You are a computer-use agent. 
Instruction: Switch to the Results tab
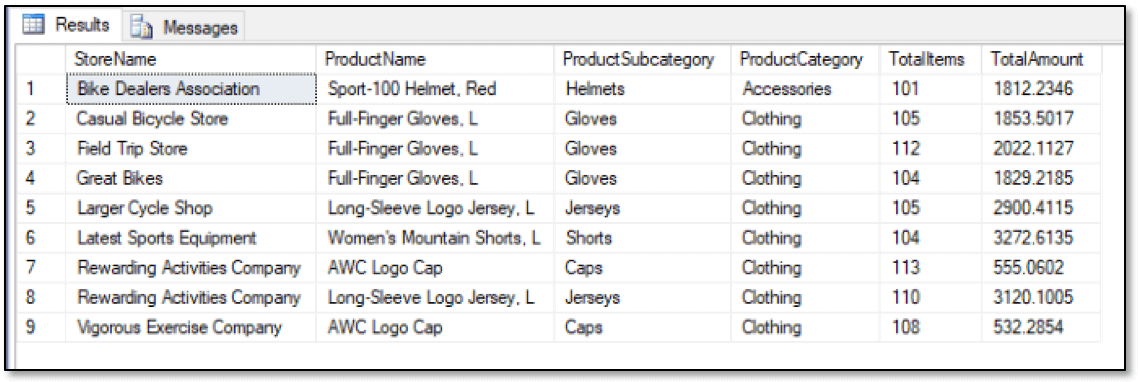pyautogui.click(x=67, y=26)
